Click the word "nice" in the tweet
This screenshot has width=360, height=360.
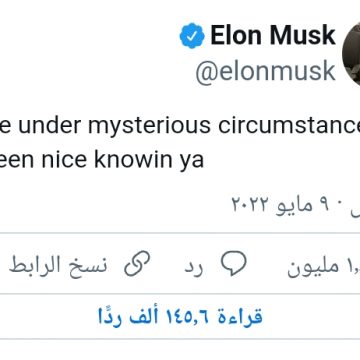click(64, 160)
